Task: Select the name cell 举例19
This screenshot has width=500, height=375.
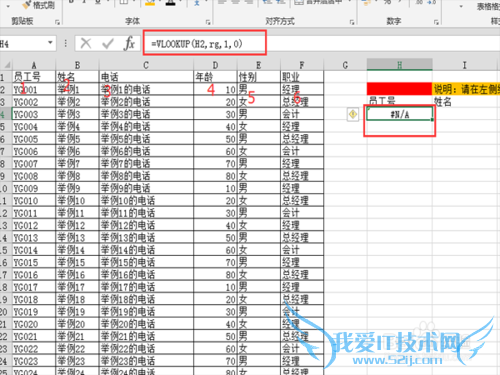Action: pyautogui.click(x=77, y=312)
